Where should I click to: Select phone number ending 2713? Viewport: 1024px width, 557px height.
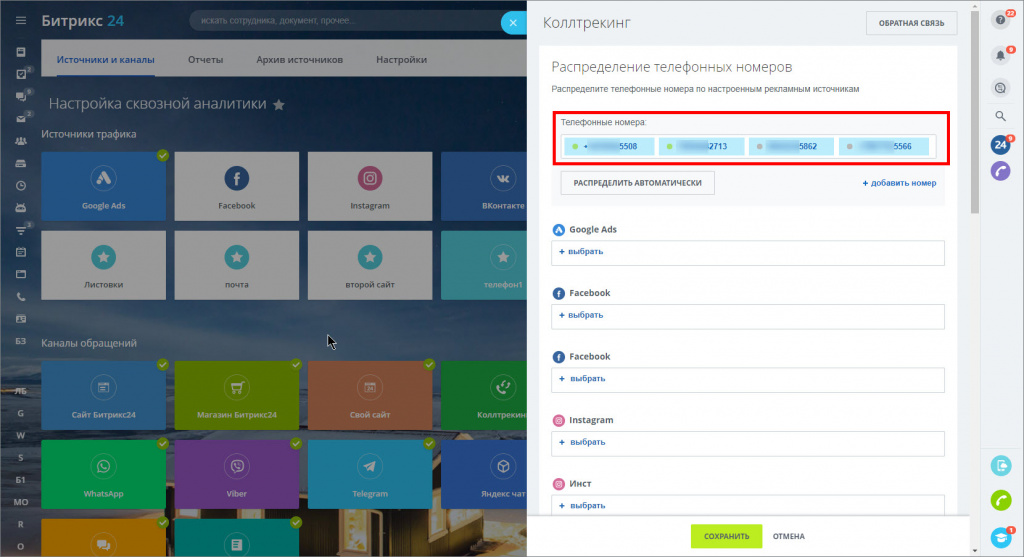(701, 146)
